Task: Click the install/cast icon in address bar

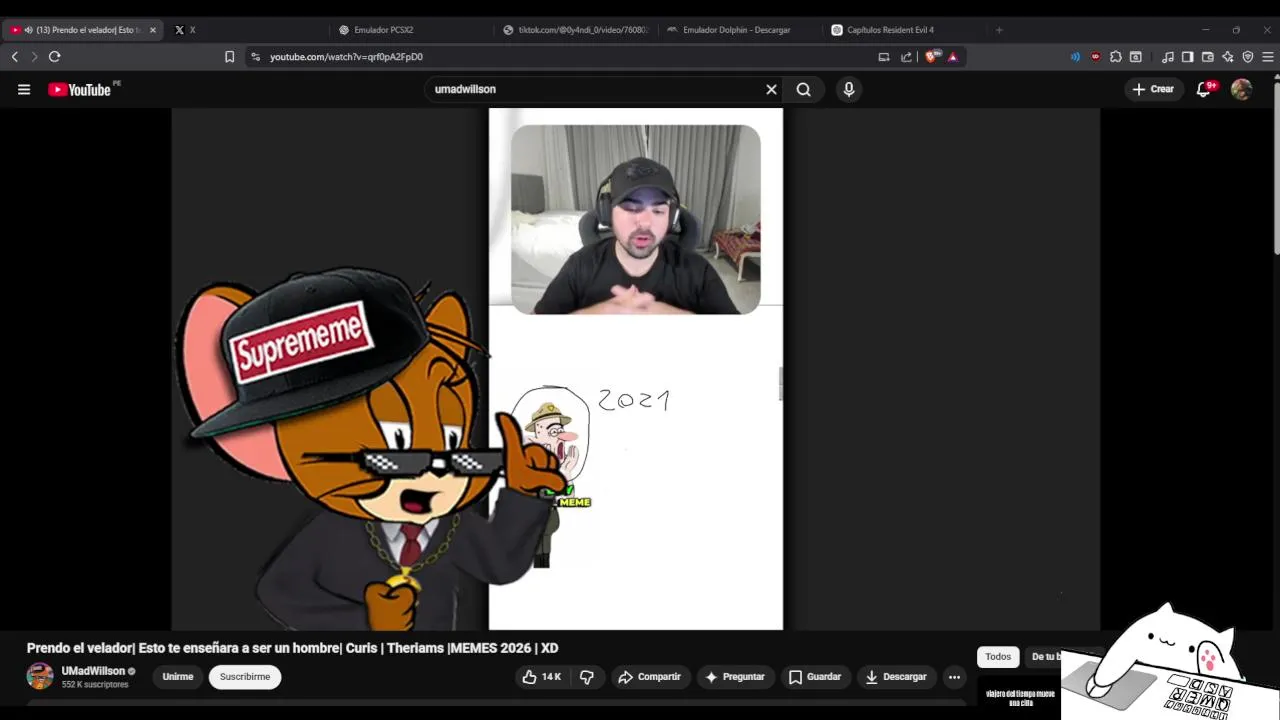Action: point(884,57)
